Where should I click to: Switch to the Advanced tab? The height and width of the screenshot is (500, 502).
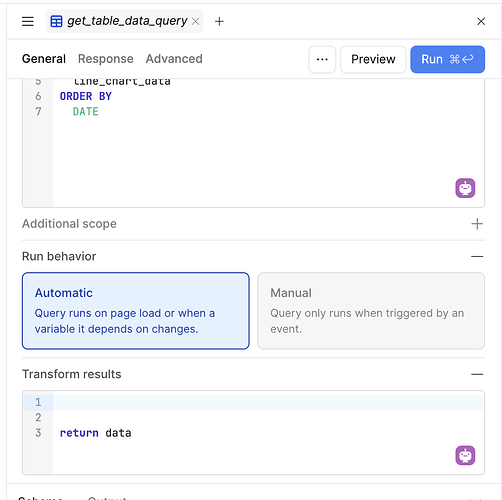tap(174, 59)
